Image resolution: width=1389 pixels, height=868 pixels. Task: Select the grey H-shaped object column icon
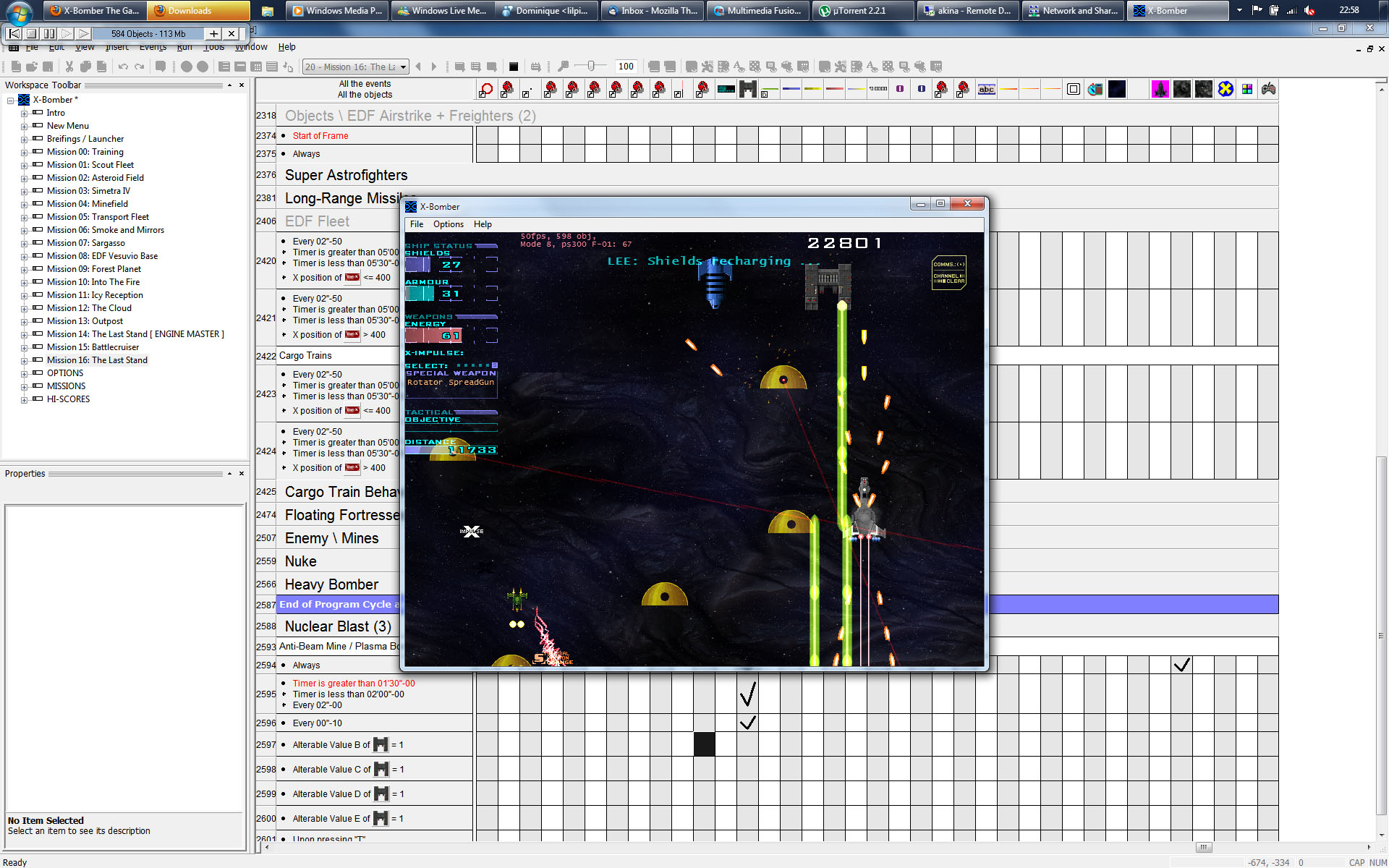pos(748,89)
